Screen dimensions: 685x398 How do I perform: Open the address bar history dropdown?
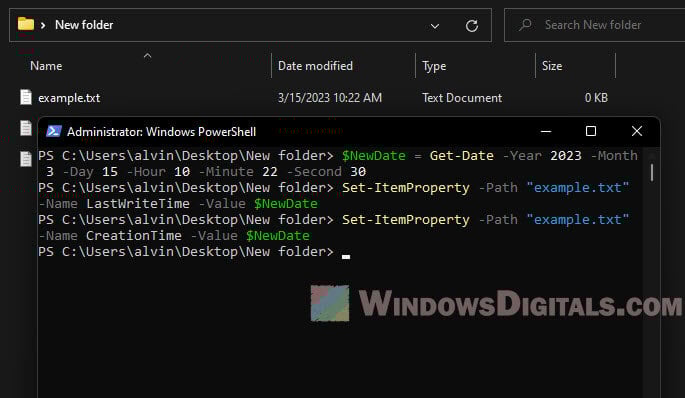point(435,26)
